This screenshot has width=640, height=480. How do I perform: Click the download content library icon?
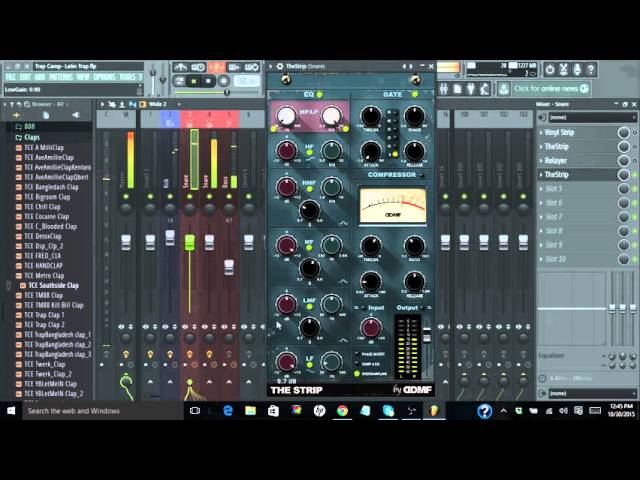[x=504, y=89]
